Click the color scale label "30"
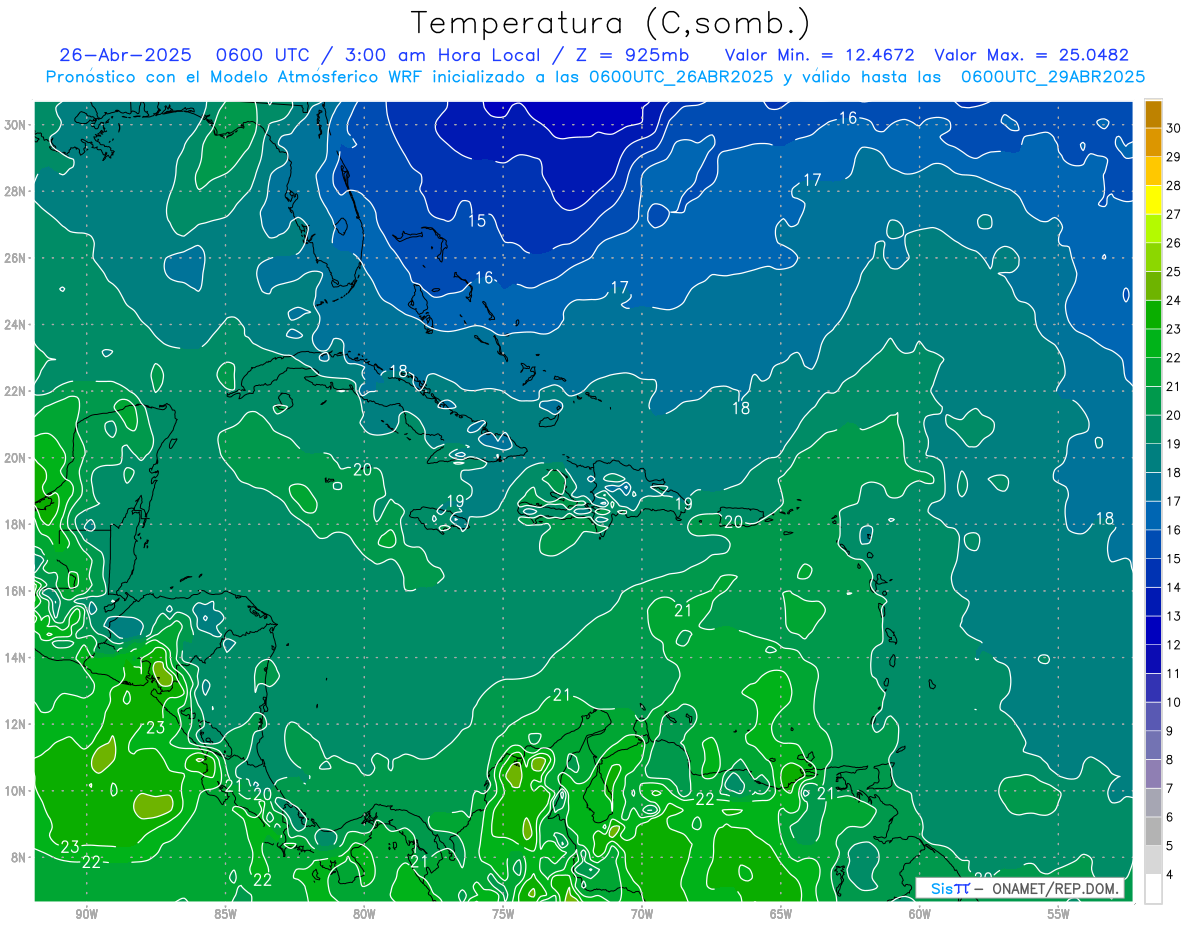Viewport: 1200px width, 927px height. tap(1174, 127)
